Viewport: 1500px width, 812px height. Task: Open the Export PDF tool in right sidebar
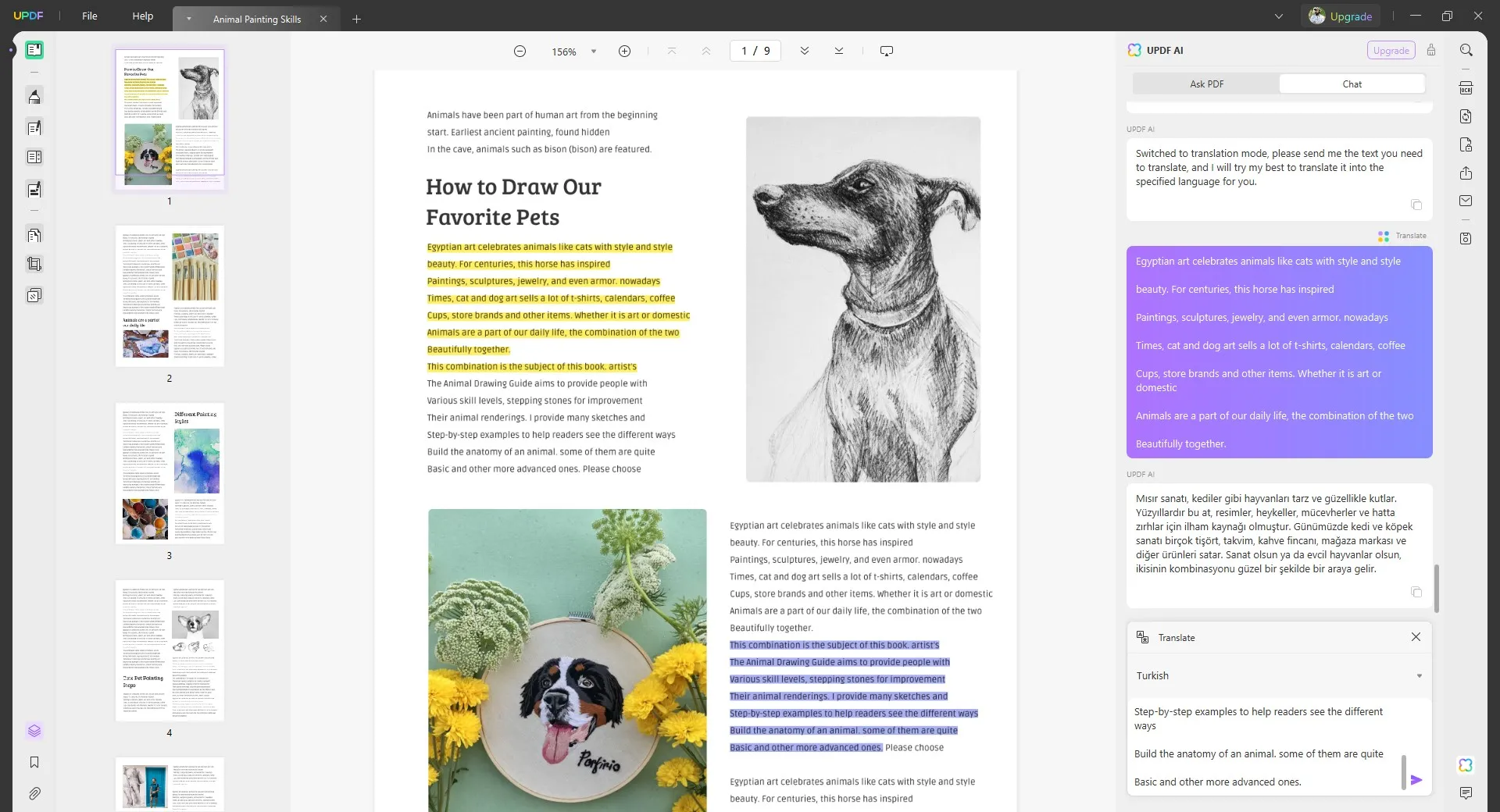[x=1466, y=116]
